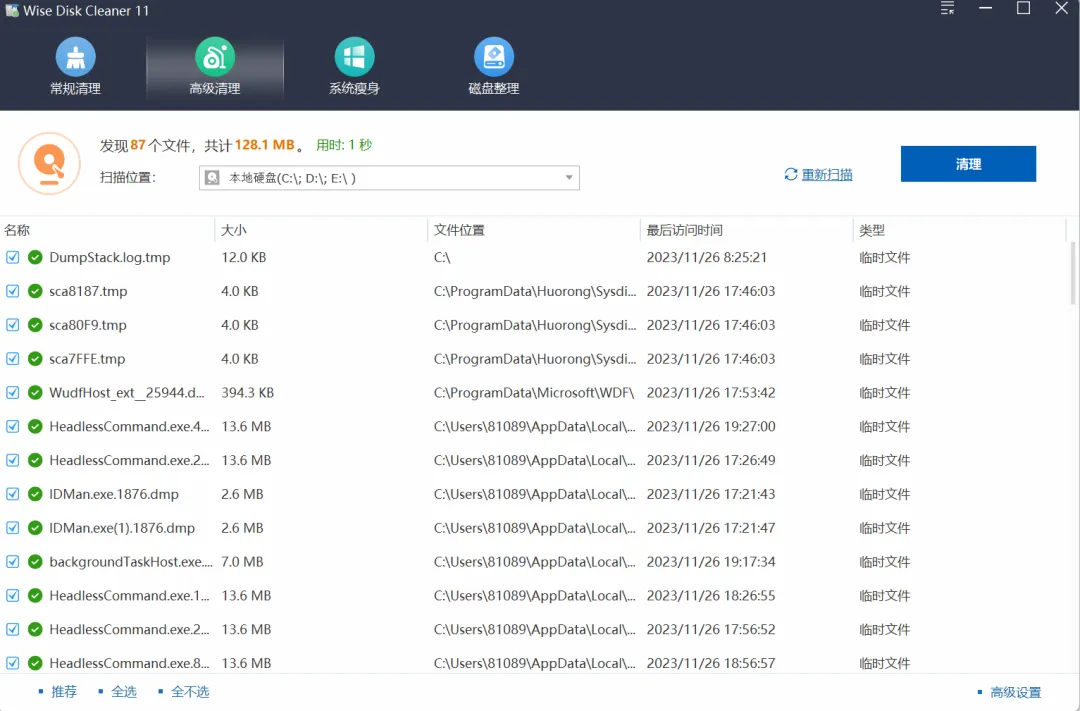Expand the 扫描位置 scan location dropdown

coord(569,178)
